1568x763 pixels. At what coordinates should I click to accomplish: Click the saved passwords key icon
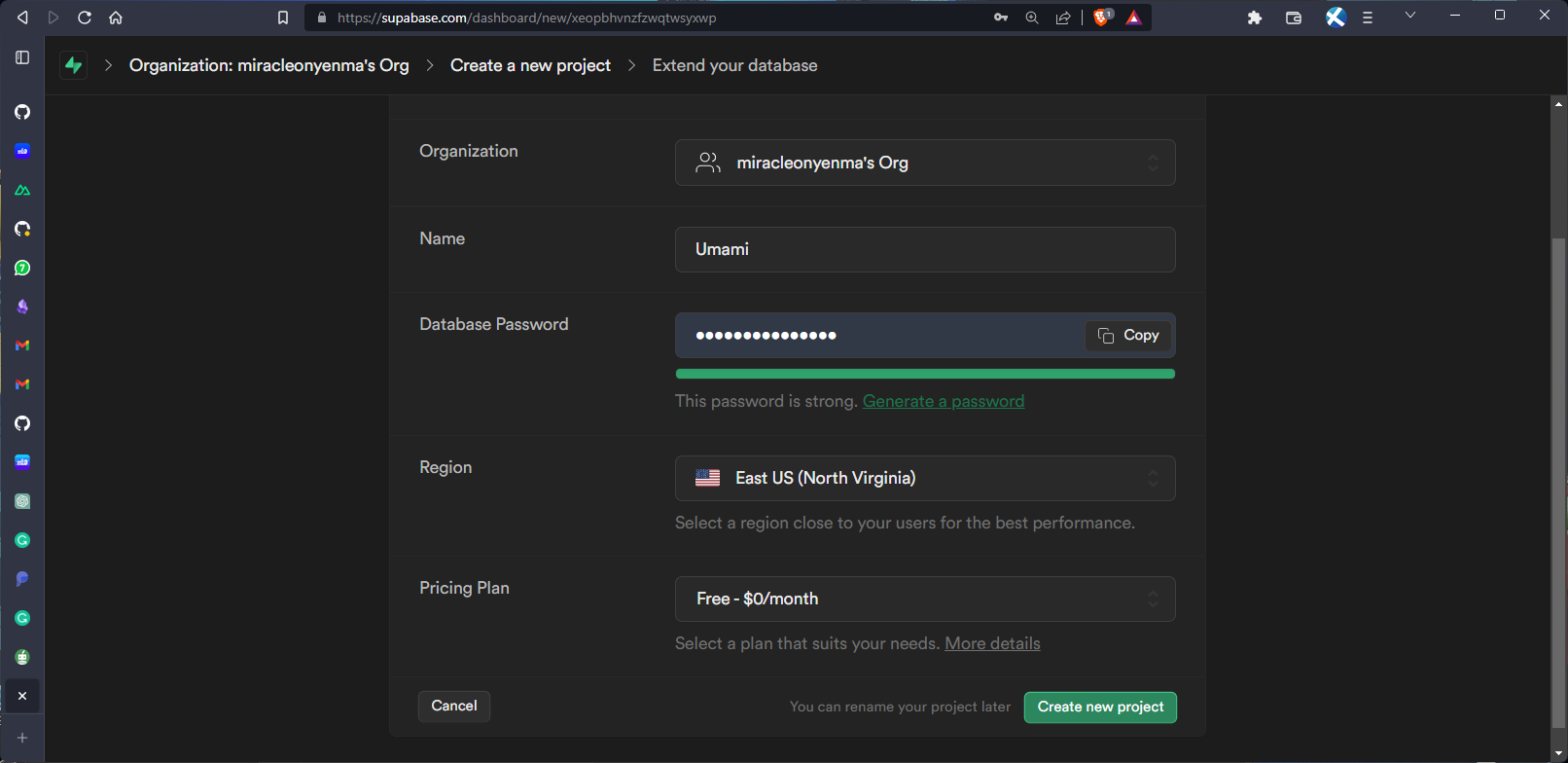click(x=1000, y=18)
